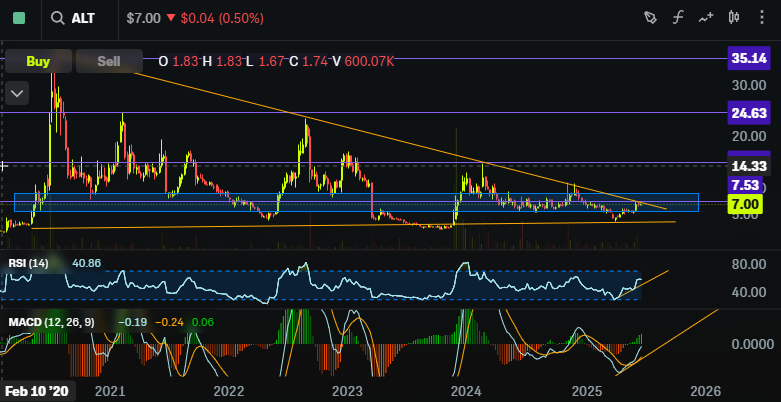
Task: Click the 35.14 price level label
Action: (749, 58)
